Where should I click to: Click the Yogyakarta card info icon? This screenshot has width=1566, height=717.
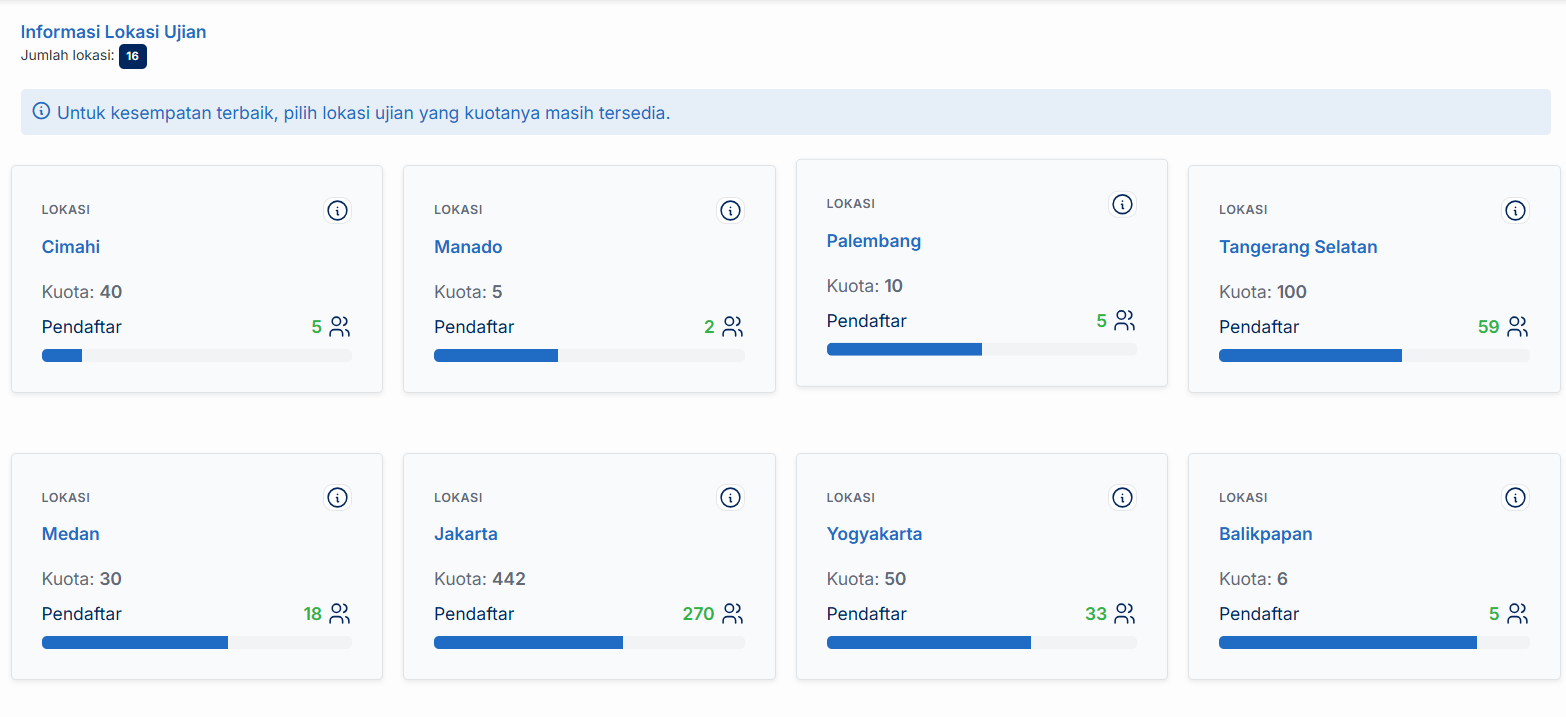(1123, 497)
